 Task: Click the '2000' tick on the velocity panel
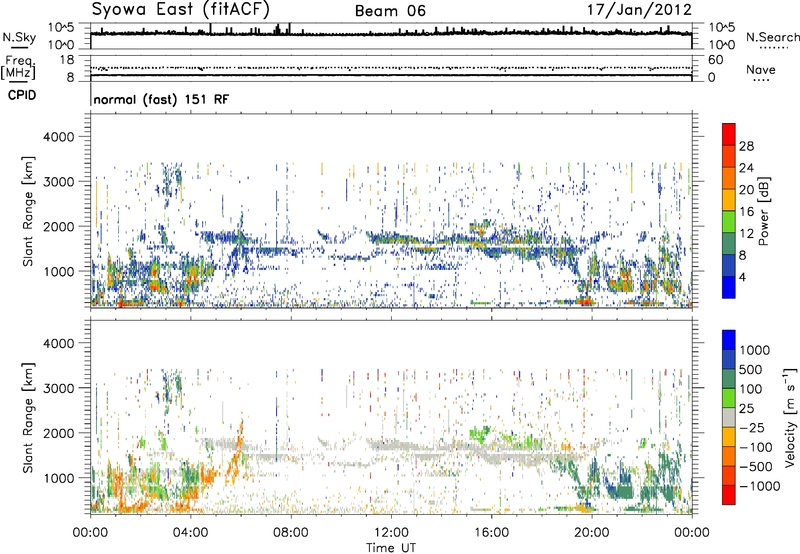[x=58, y=433]
